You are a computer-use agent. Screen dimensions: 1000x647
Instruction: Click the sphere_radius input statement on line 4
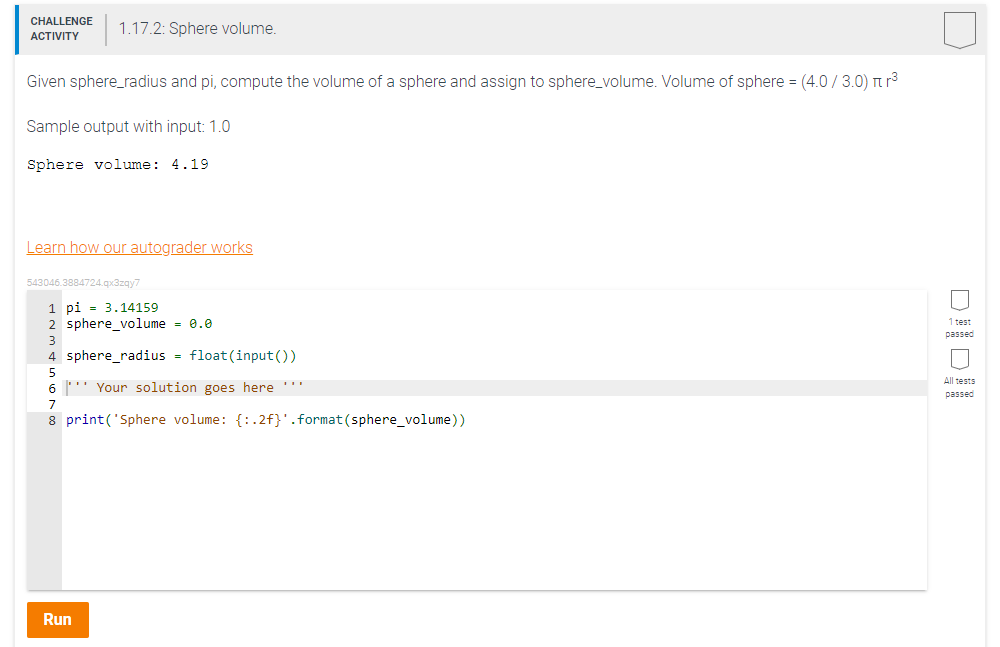[x=184, y=355]
